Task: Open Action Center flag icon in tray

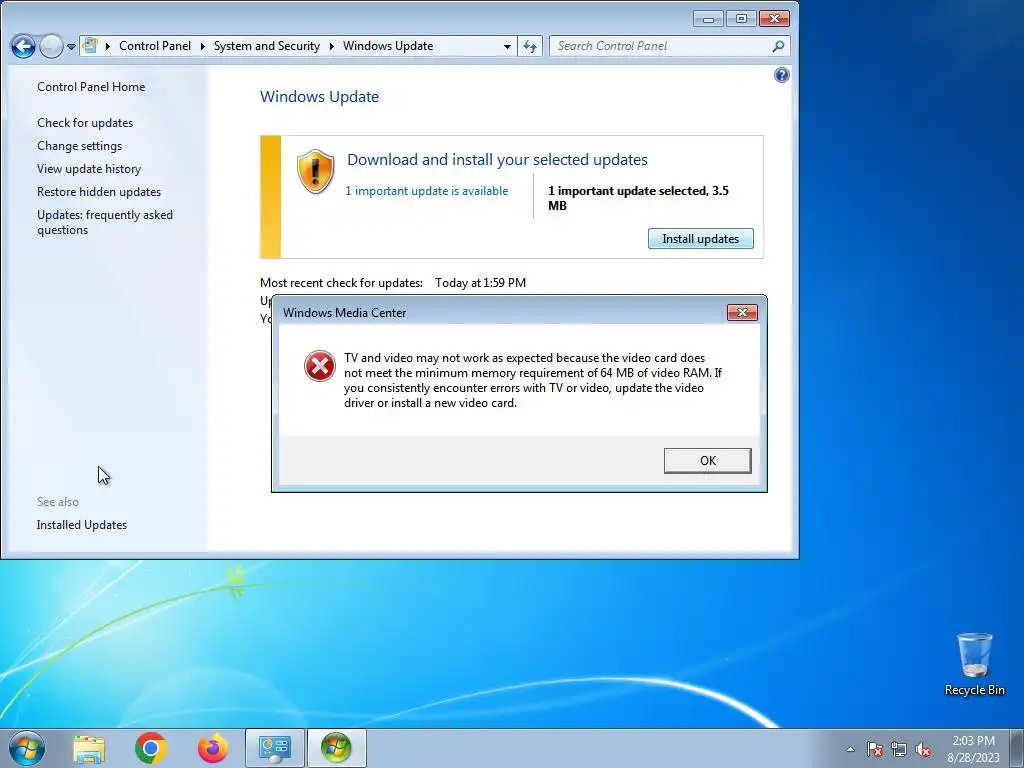Action: coord(875,749)
